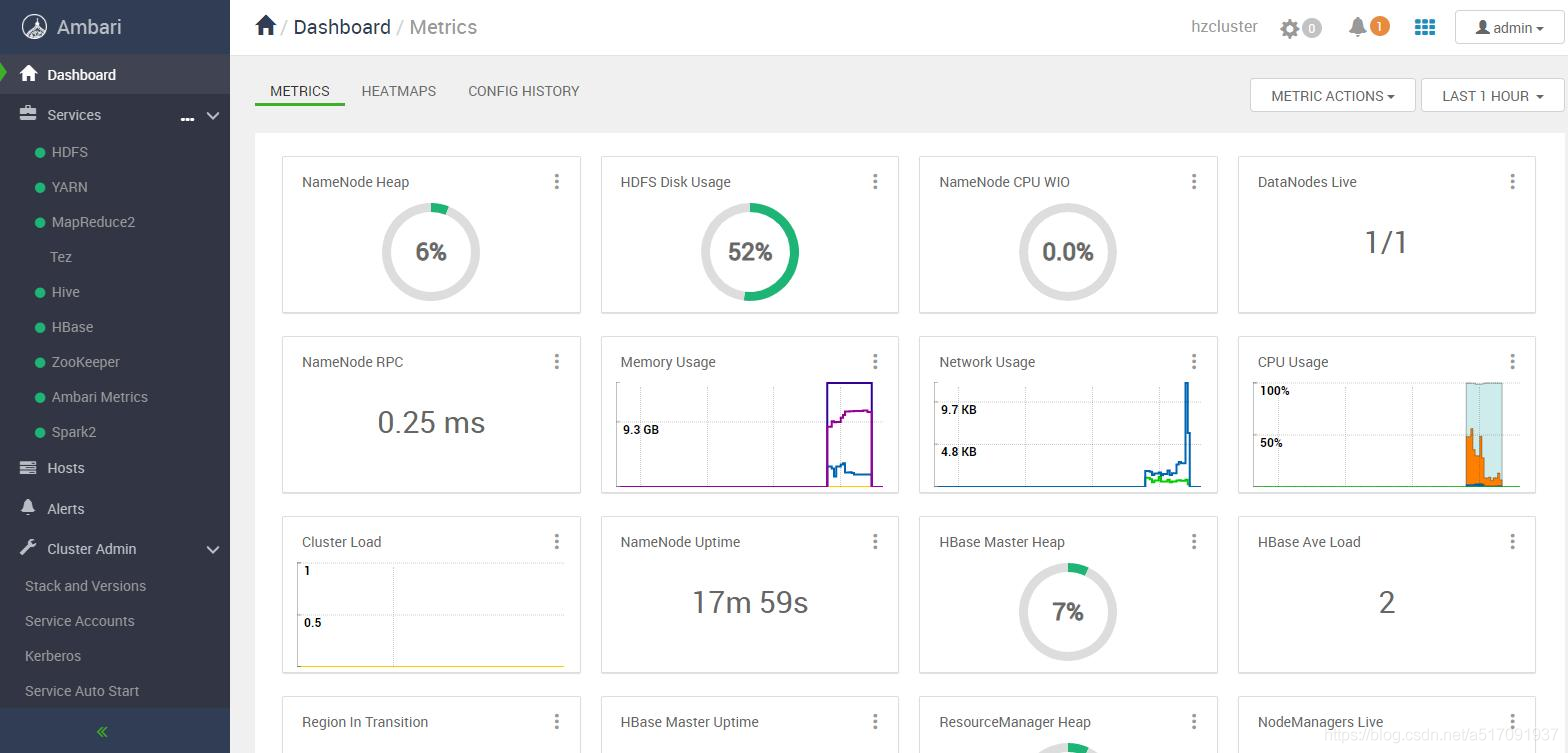Open Region In Transition widget options menu
This screenshot has width=1568, height=753.
(x=557, y=721)
